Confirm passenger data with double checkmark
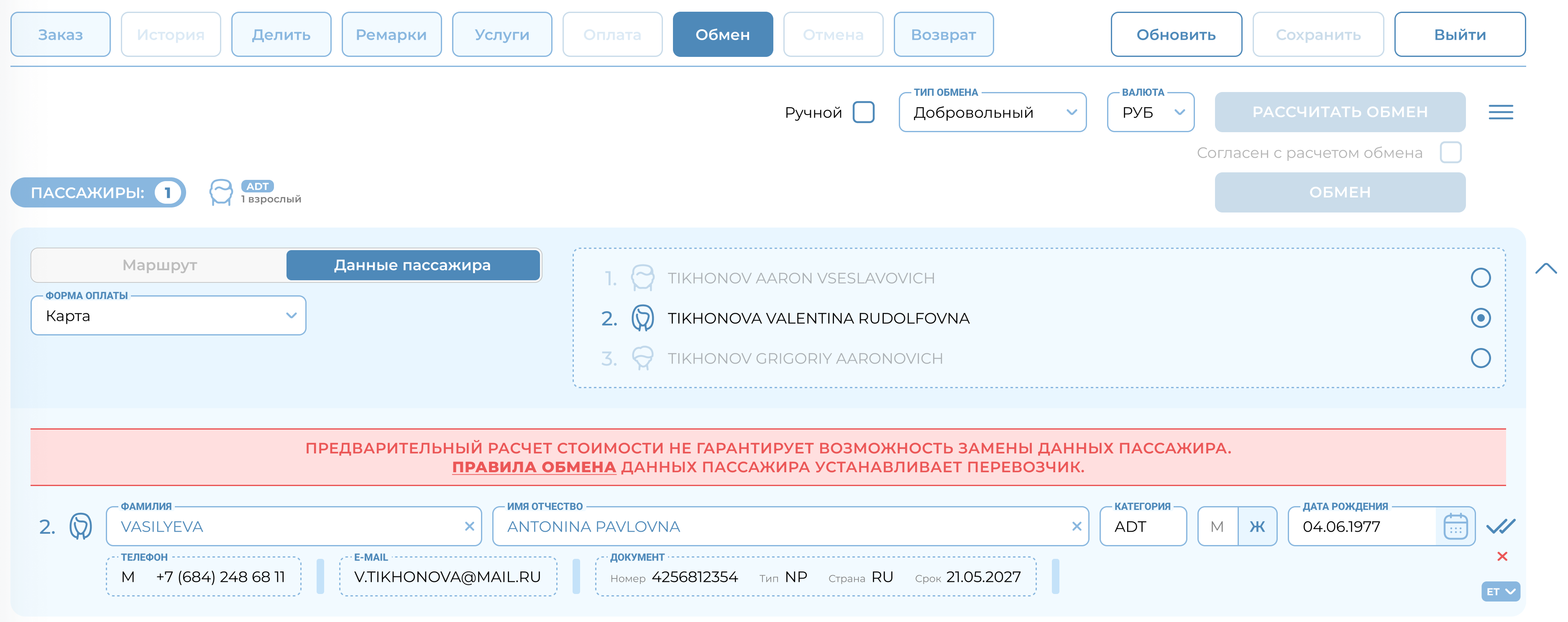 click(1500, 527)
